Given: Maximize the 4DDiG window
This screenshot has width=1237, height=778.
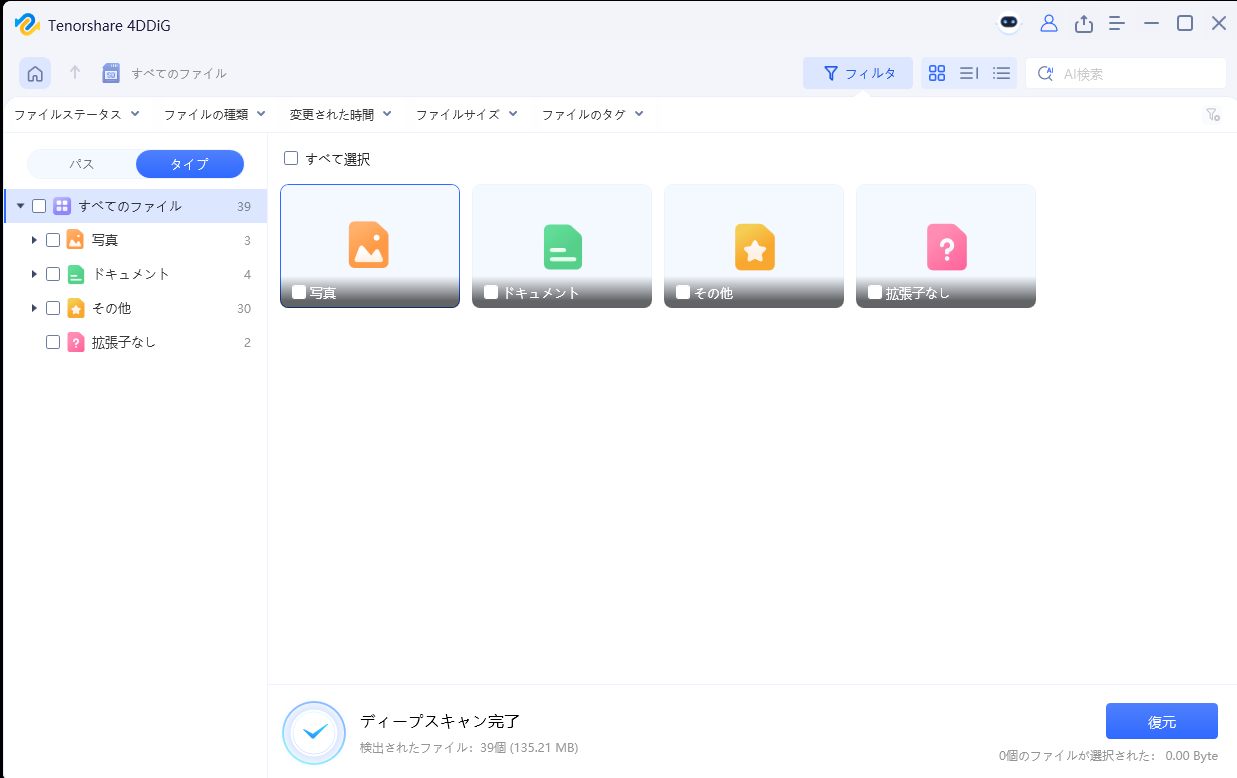Looking at the screenshot, I should 1185,24.
